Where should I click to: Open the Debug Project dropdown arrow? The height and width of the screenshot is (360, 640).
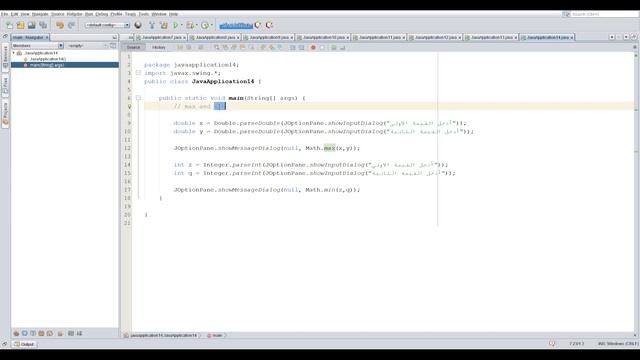pyautogui.click(x=196, y=25)
